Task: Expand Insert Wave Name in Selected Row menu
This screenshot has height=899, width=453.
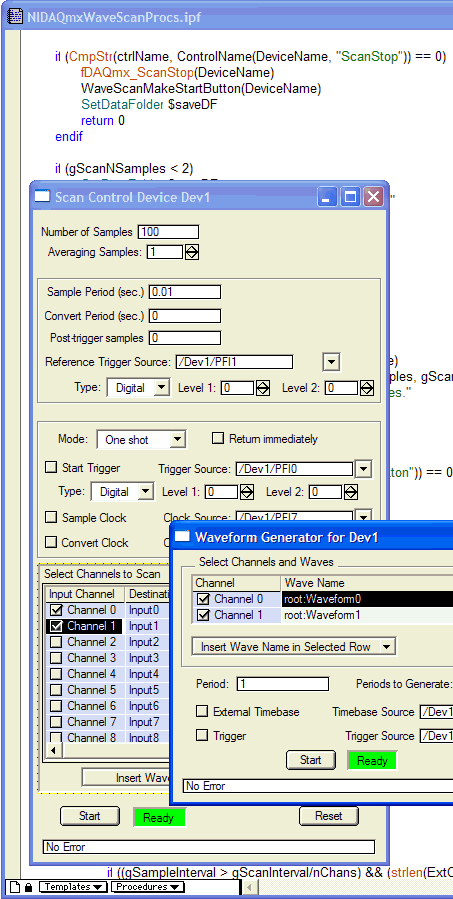Action: point(294,647)
